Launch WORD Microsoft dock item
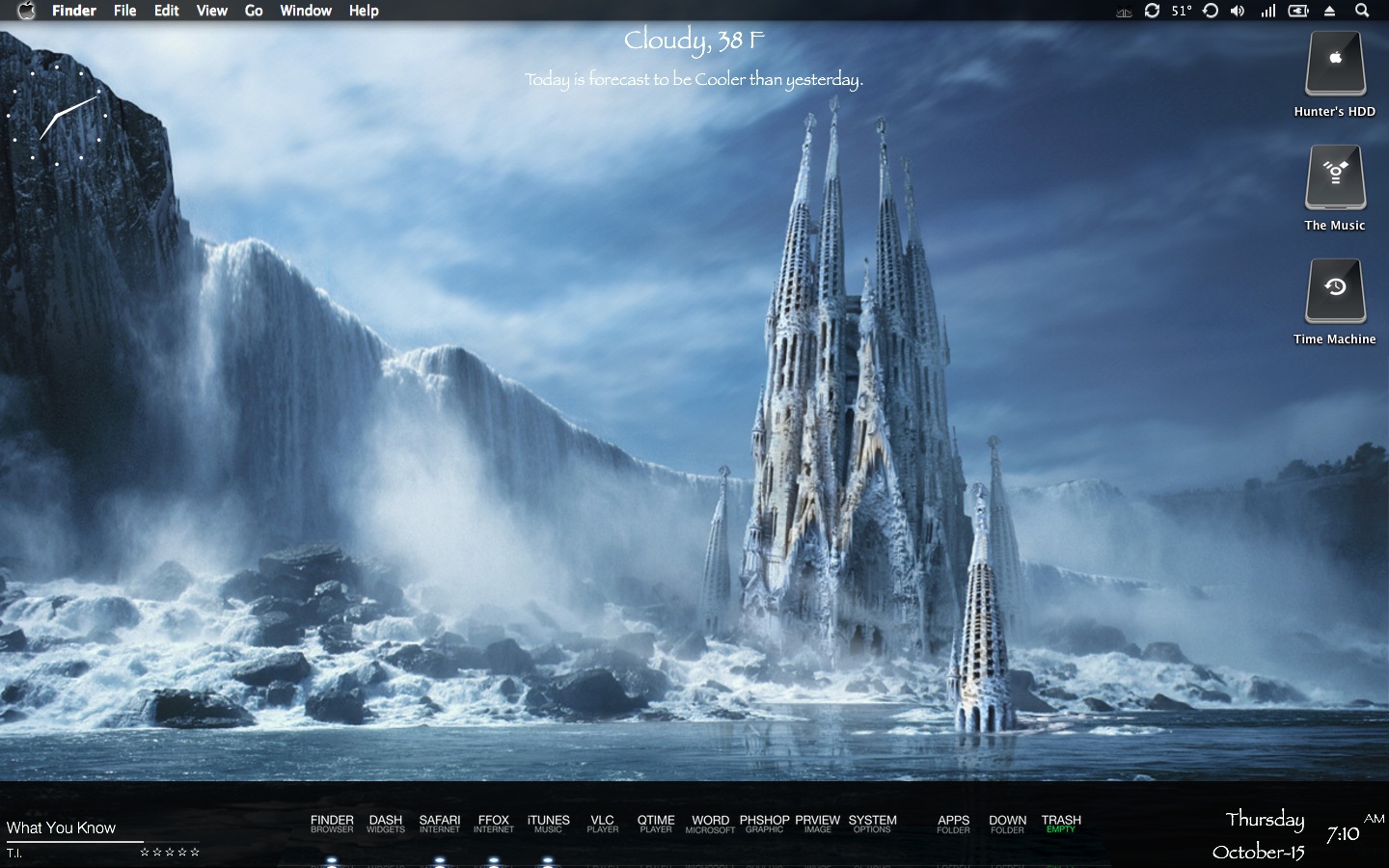This screenshot has height=868, width=1389. 710,824
